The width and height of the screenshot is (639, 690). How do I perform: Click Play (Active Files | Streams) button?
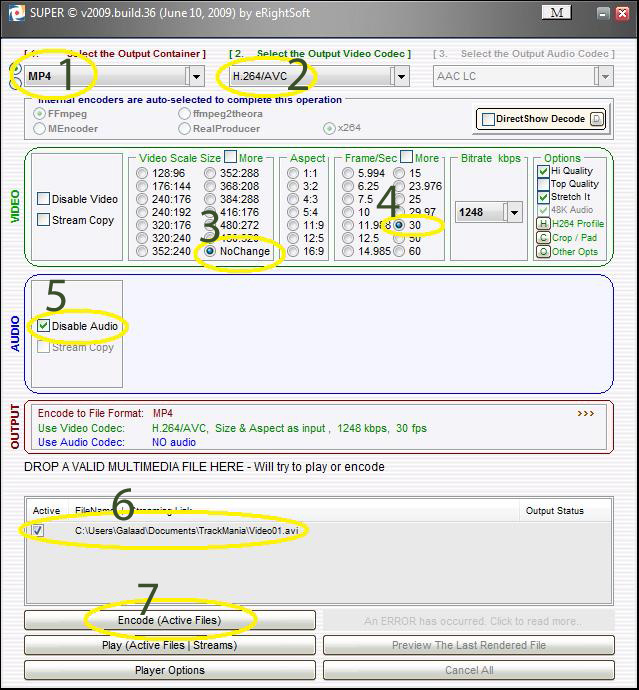coord(170,645)
